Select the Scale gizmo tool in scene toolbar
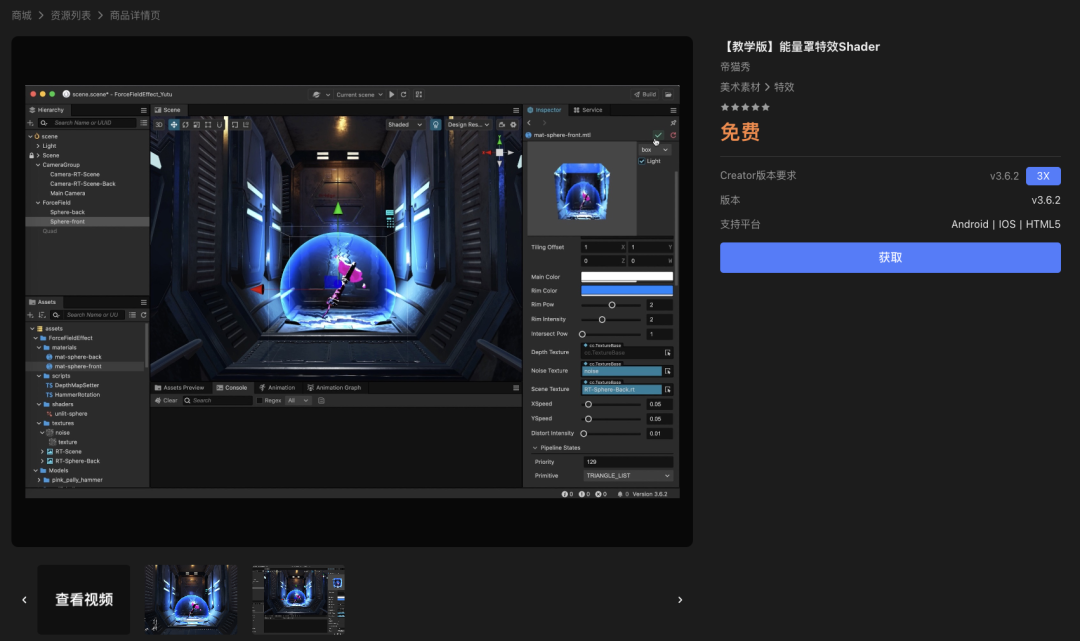The height and width of the screenshot is (641, 1080). [196, 125]
